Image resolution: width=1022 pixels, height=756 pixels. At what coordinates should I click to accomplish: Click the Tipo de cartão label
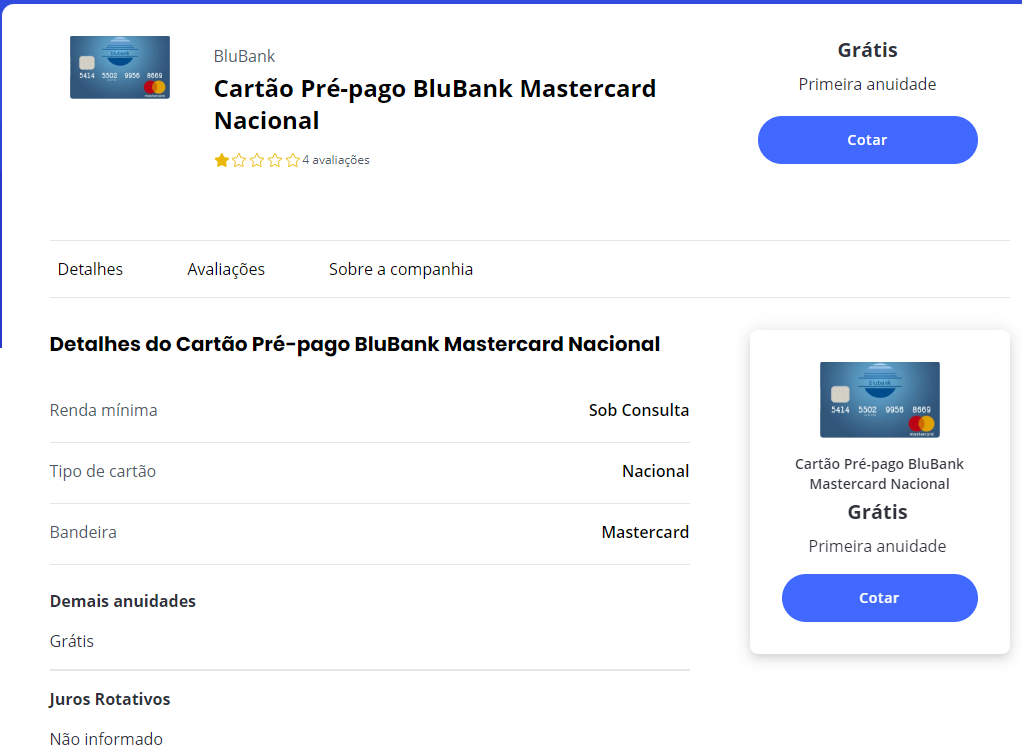coord(103,471)
